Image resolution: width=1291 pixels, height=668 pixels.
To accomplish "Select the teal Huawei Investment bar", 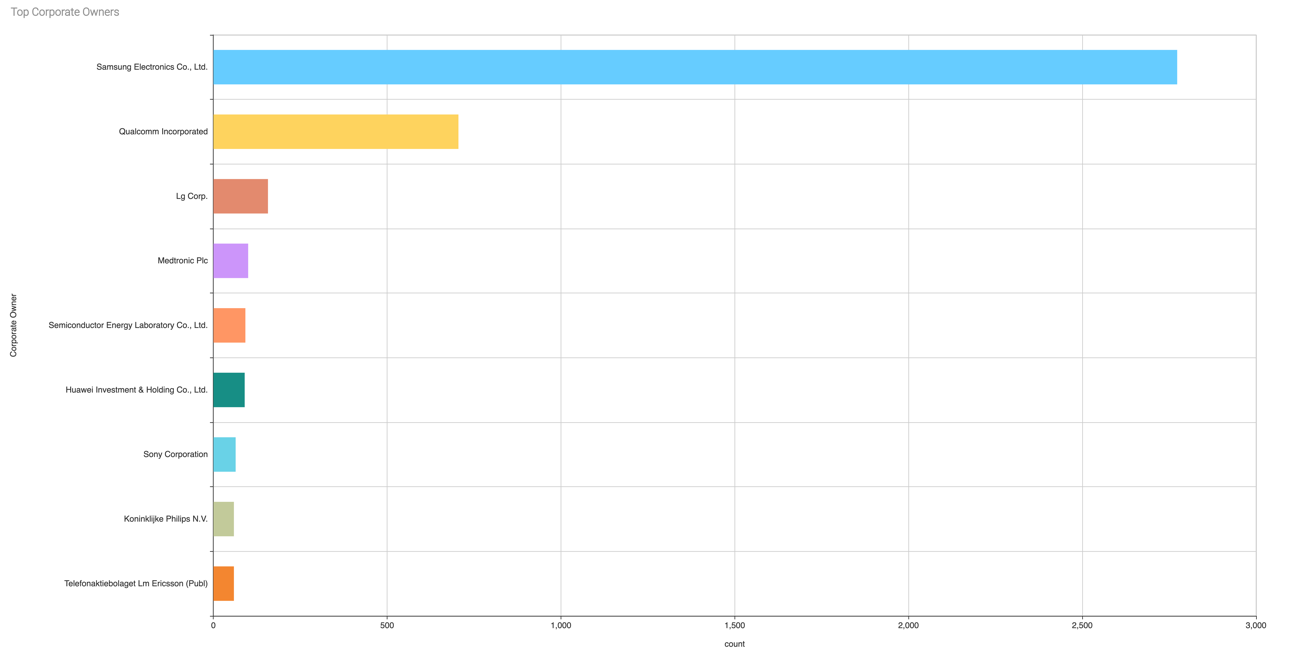I will 228,390.
